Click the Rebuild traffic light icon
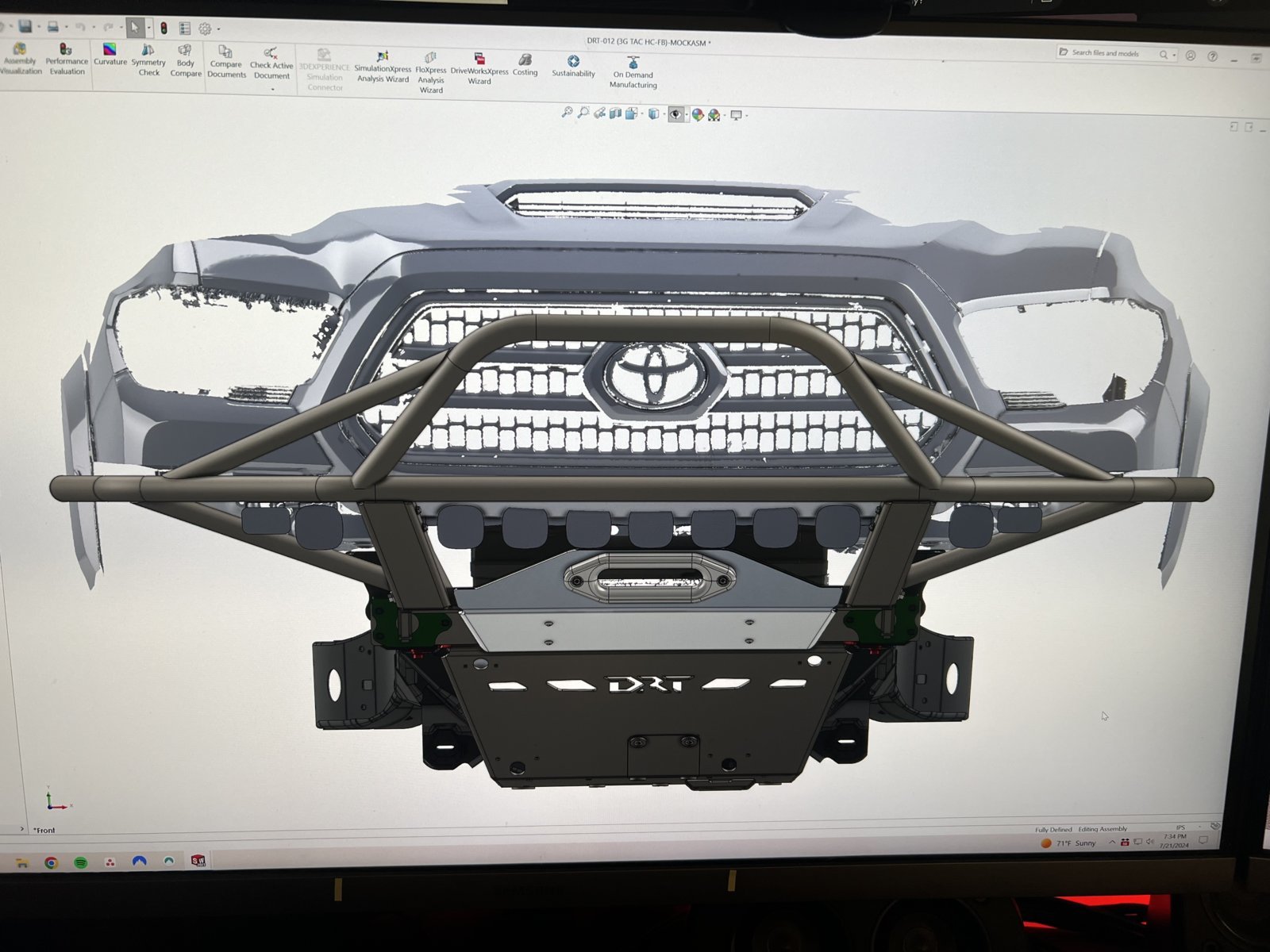 [164, 29]
